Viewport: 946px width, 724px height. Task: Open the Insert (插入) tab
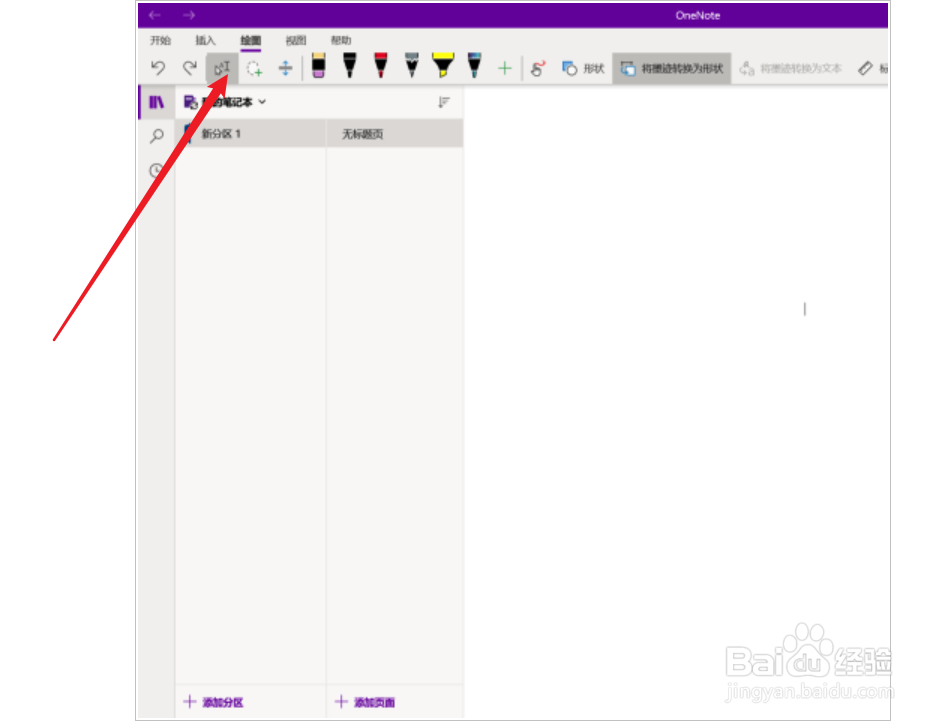point(205,40)
